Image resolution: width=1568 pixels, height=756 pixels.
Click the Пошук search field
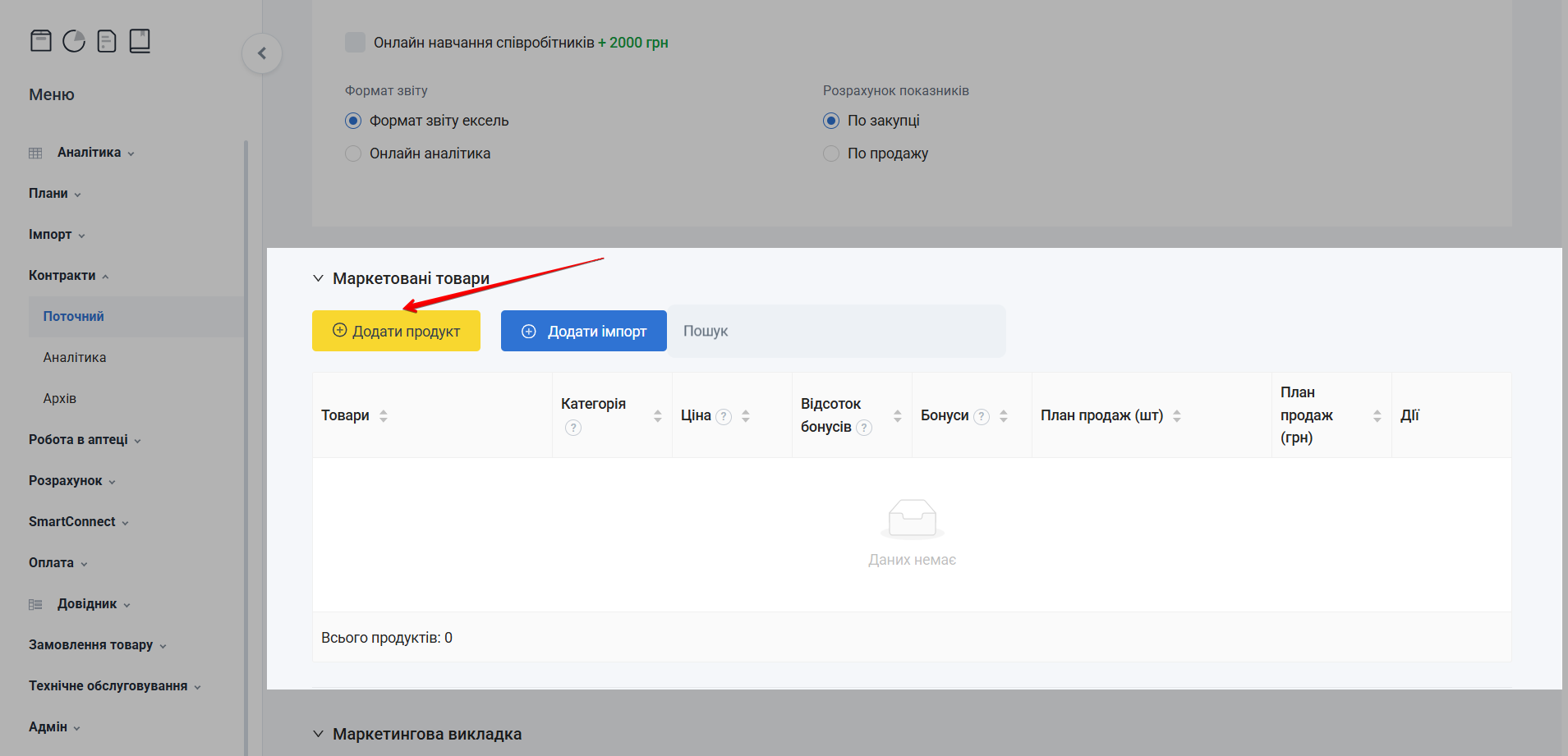coord(836,331)
